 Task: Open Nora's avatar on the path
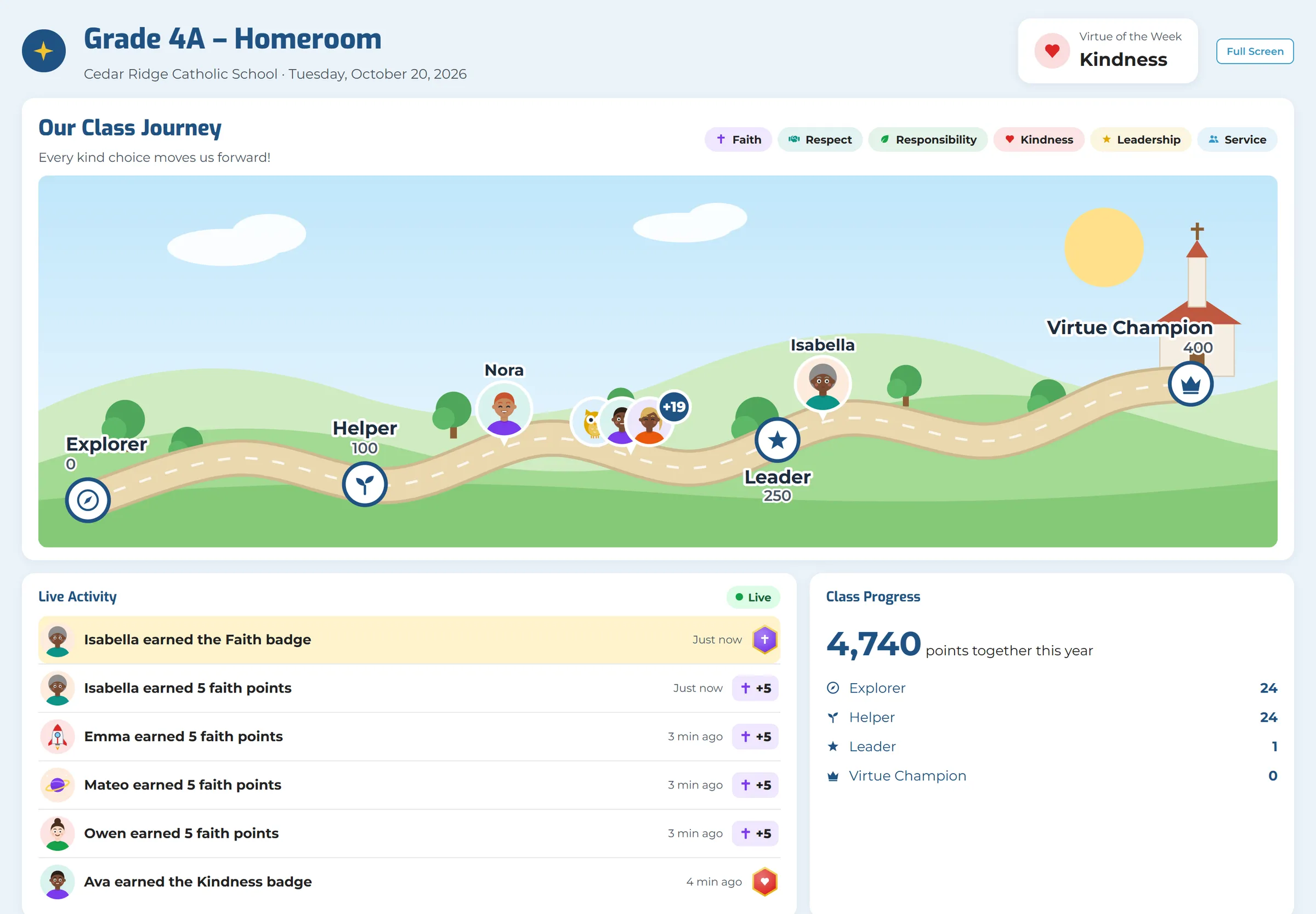point(504,410)
